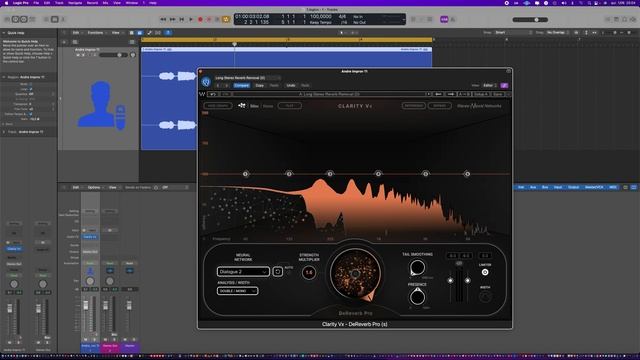
Task: Click the Width knob
Action: pos(485,297)
